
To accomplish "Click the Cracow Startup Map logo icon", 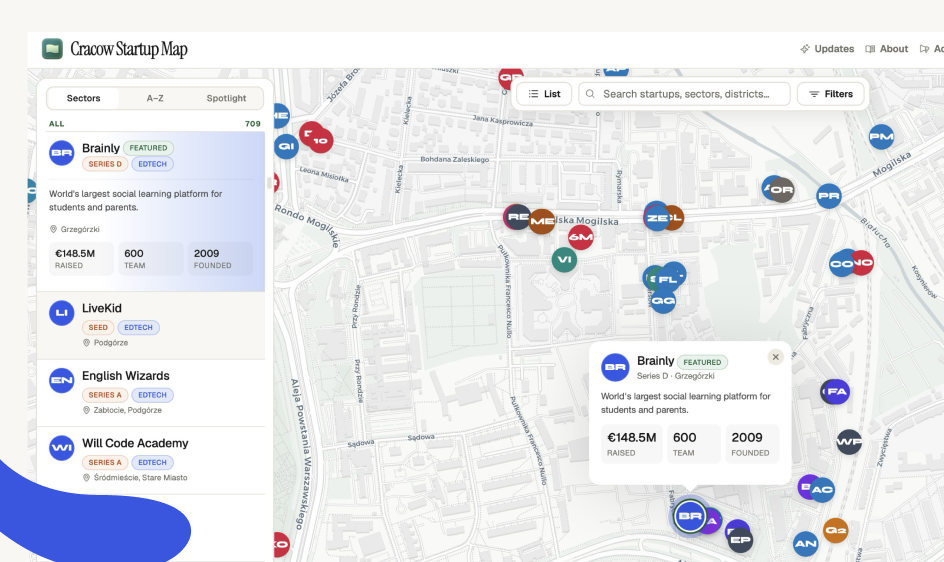I will click(x=52, y=49).
